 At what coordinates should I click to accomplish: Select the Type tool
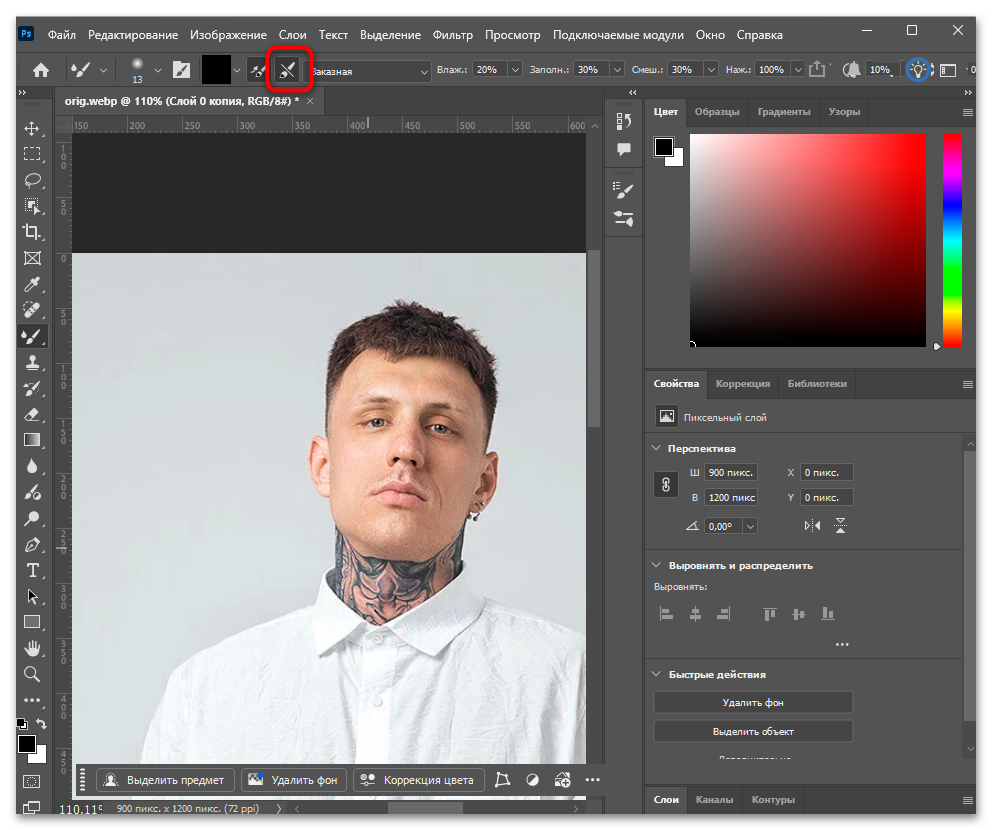coord(32,571)
